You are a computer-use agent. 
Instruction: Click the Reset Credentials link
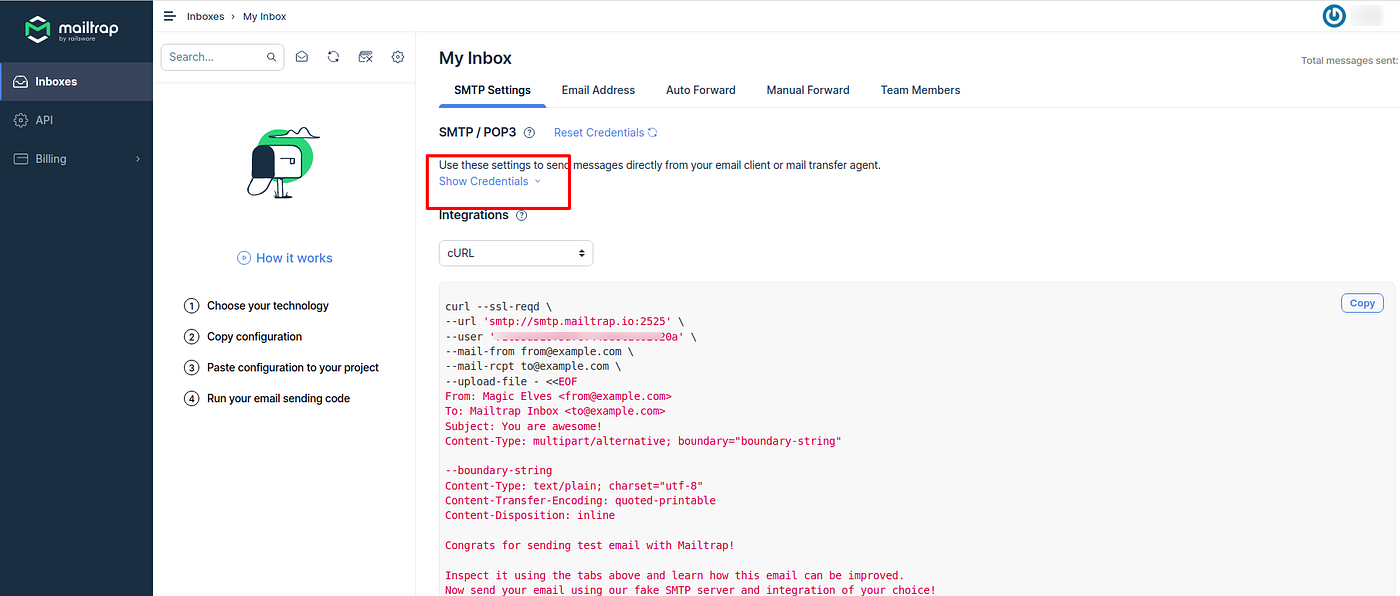[599, 133]
